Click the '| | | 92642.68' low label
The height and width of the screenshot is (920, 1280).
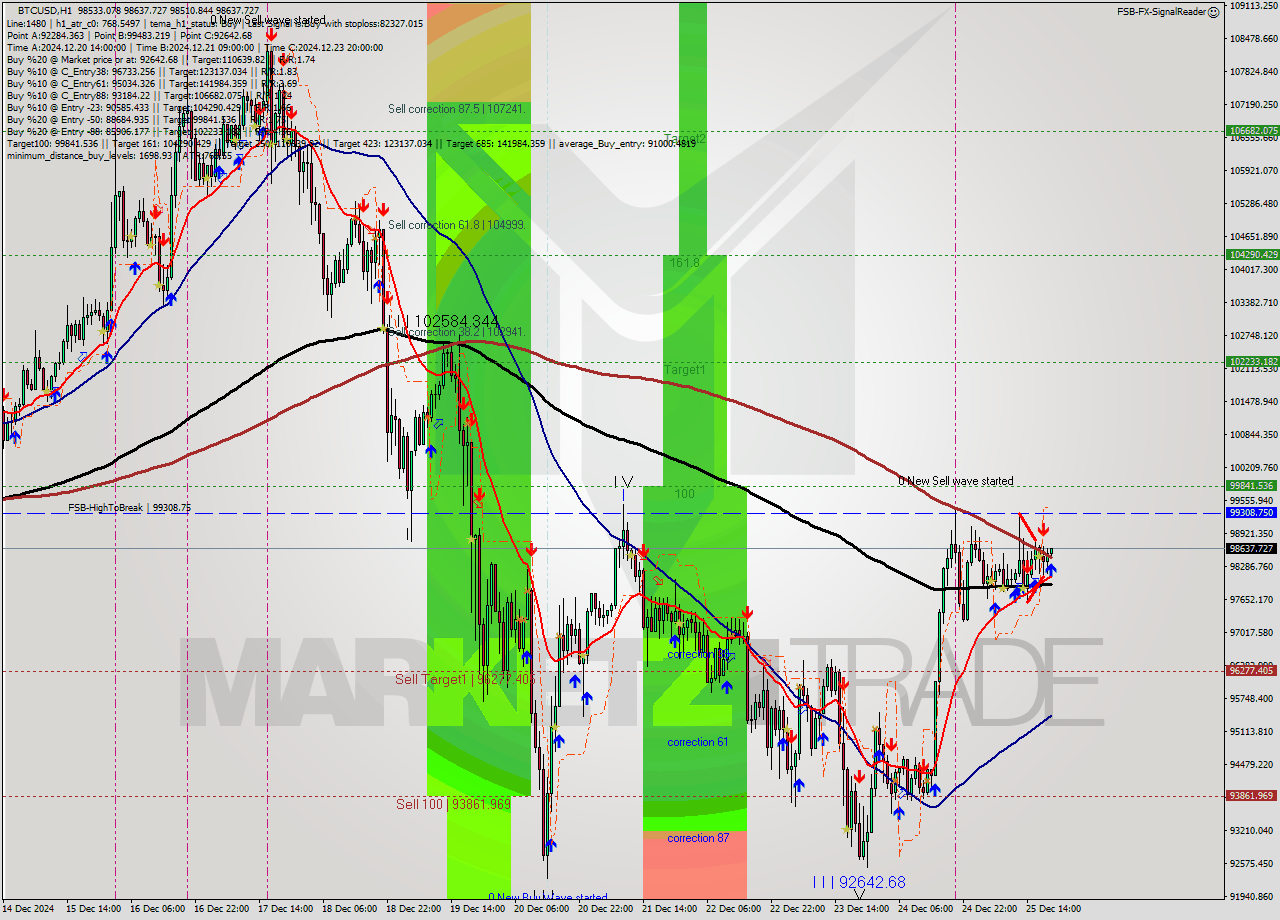(858, 882)
